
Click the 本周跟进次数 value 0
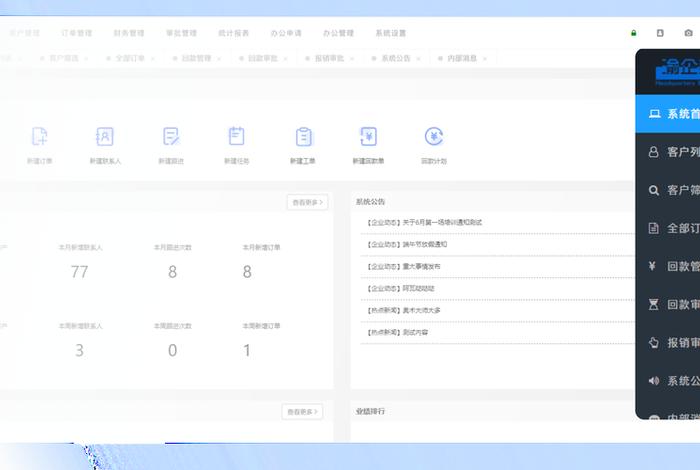pos(172,350)
